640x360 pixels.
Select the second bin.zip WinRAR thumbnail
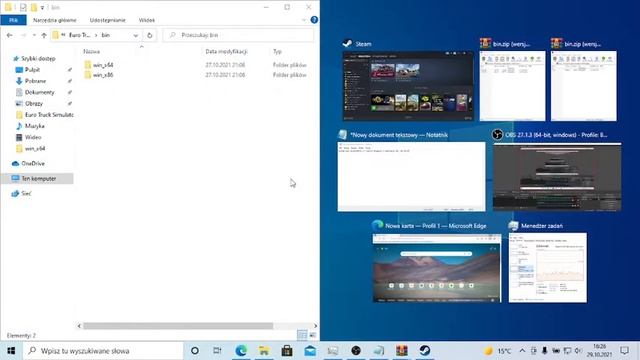[x=584, y=86]
